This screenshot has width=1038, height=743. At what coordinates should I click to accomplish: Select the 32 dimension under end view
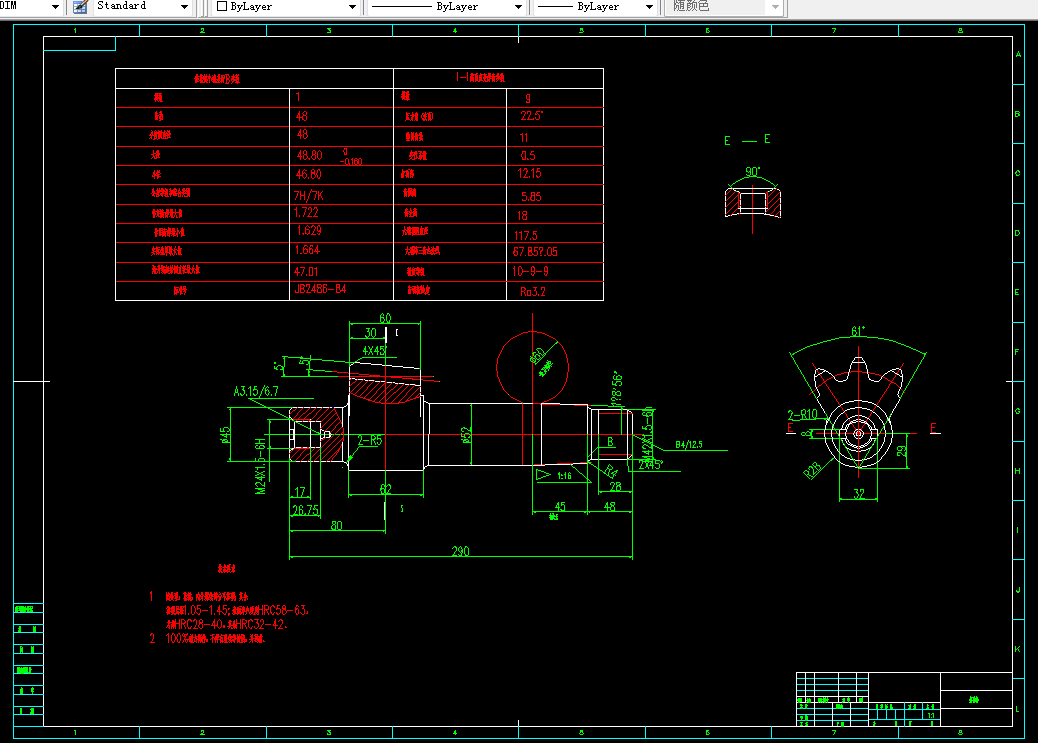[x=859, y=493]
